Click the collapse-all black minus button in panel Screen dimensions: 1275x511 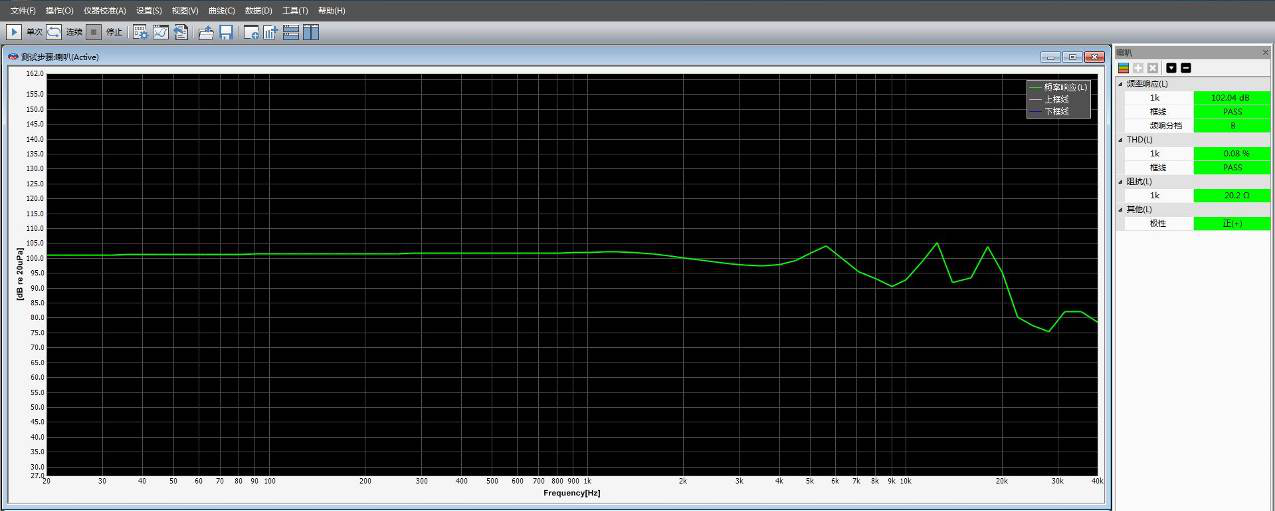pos(1186,68)
